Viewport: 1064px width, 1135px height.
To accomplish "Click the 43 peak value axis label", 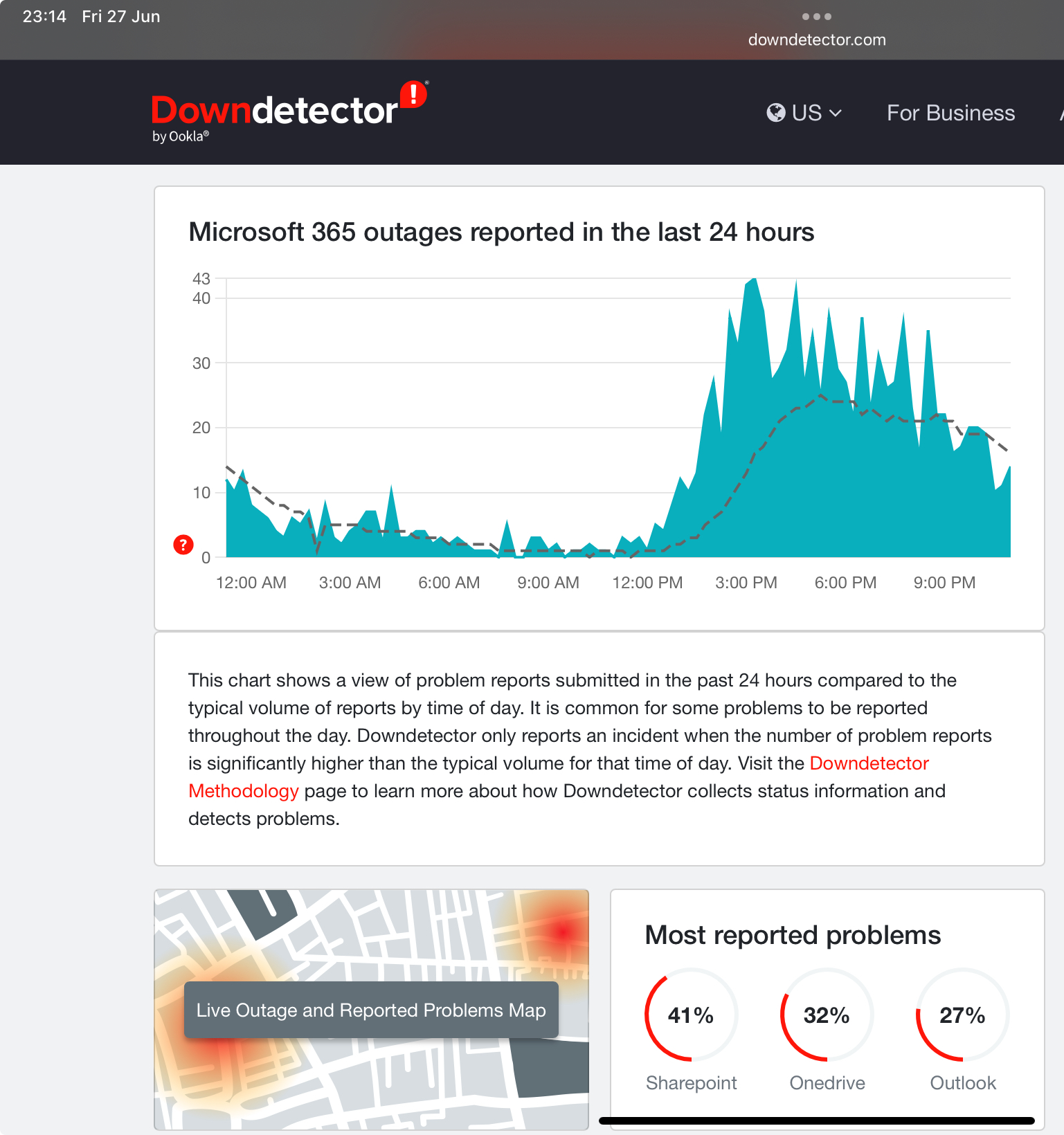I will pos(201,279).
